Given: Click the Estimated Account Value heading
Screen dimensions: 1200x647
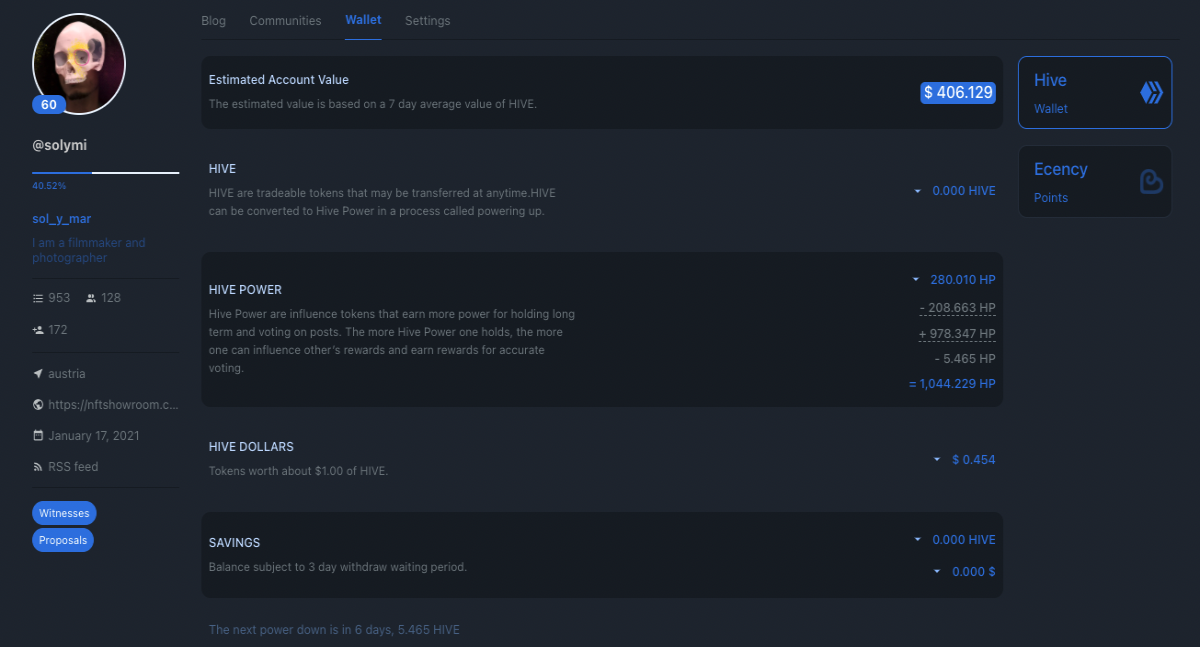Looking at the screenshot, I should pos(279,80).
